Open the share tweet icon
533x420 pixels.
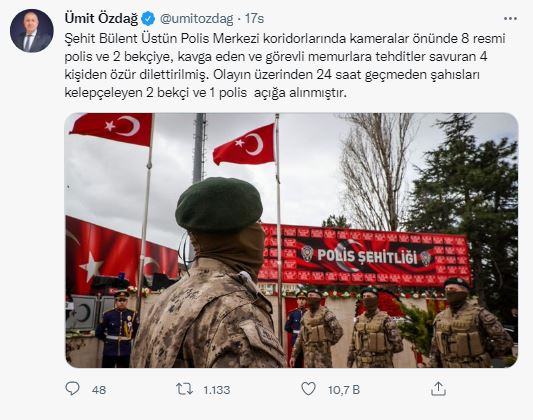tap(438, 389)
